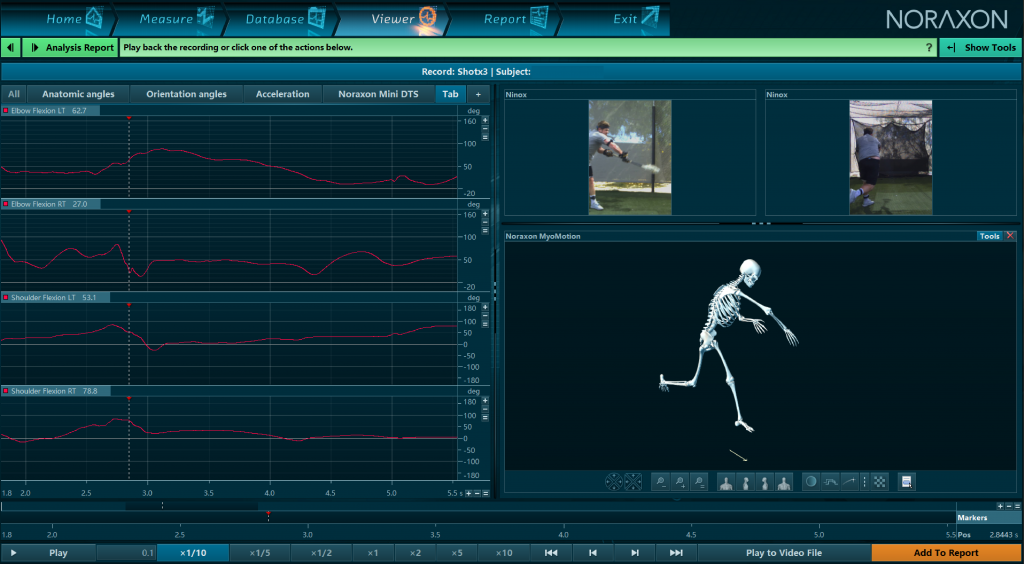
Task: Show the skeleton front view
Action: click(x=726, y=482)
